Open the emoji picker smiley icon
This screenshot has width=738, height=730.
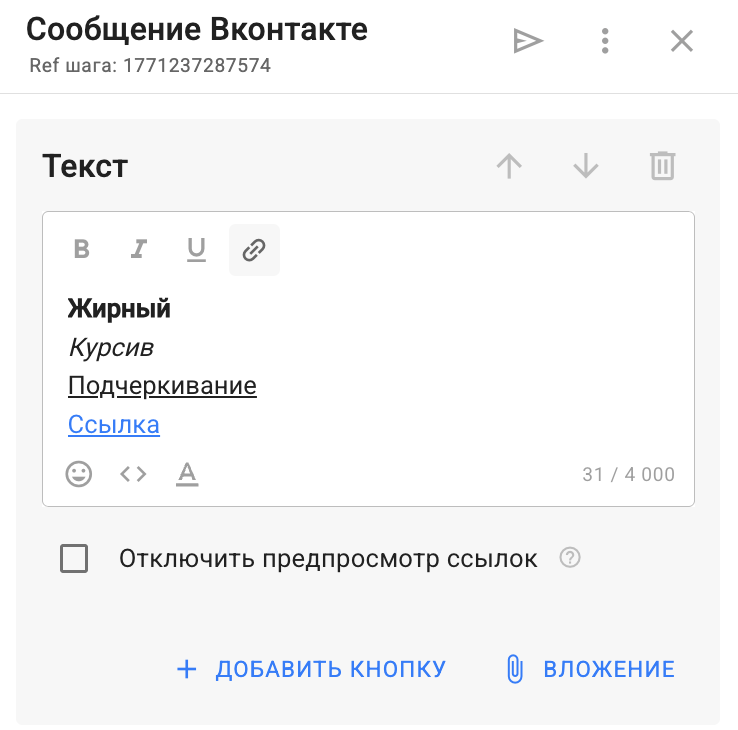[x=79, y=474]
